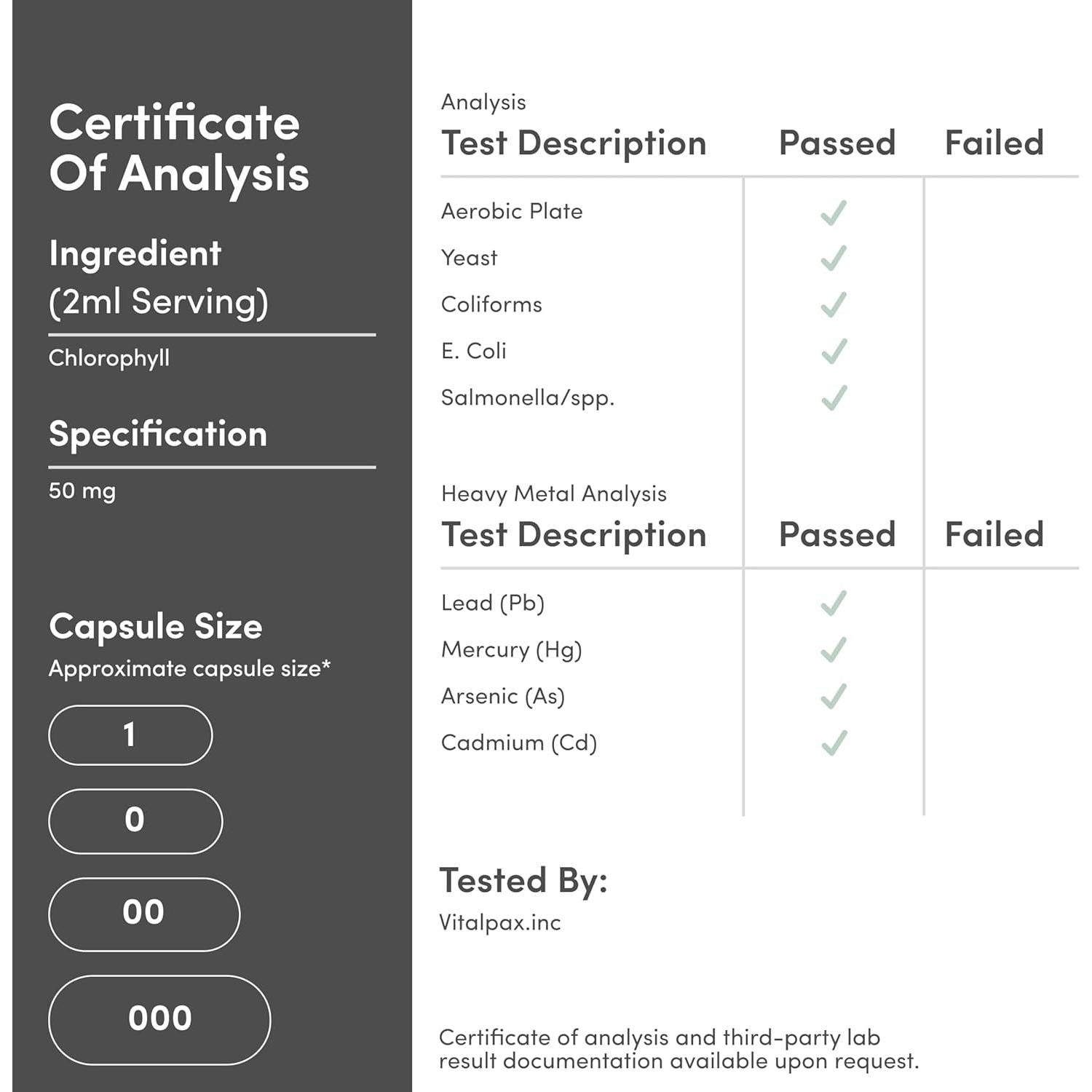
Task: Click the Aerobic Plate passed checkmark
Action: (834, 212)
